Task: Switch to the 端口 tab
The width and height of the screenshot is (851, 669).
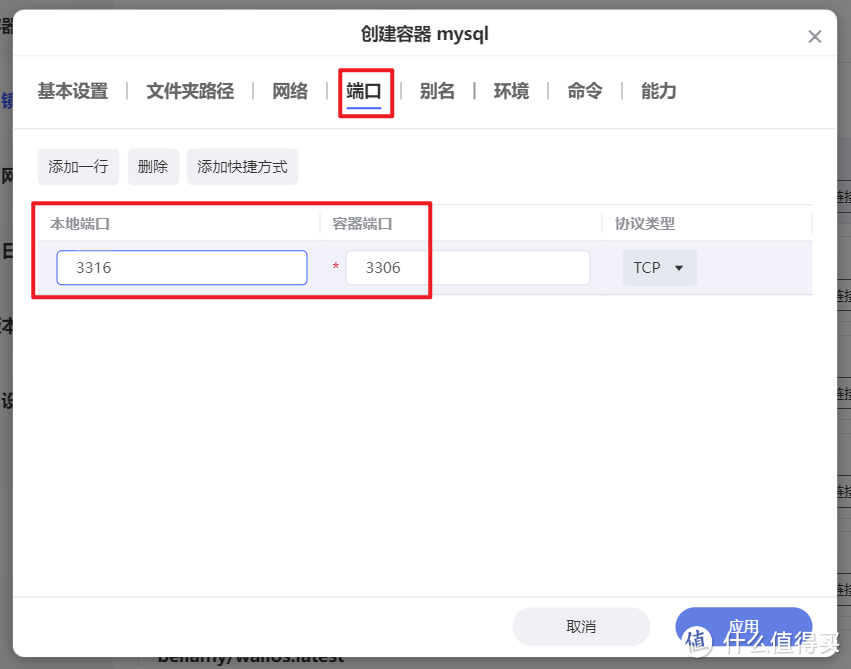Action: 366,90
